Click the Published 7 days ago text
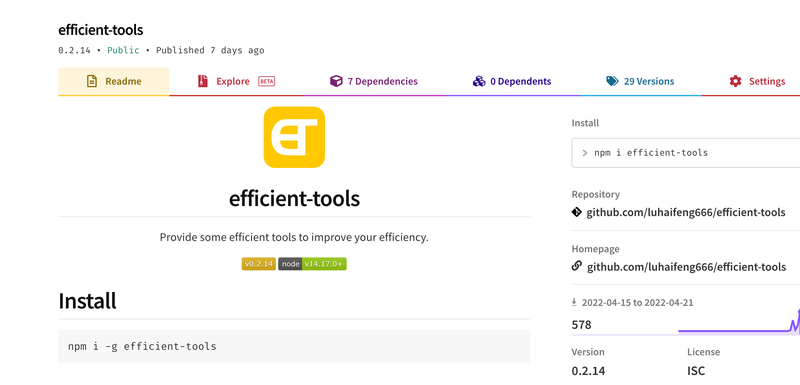 coord(210,50)
